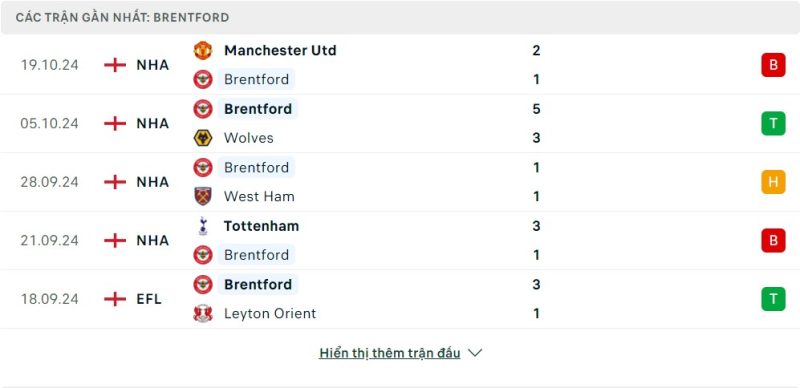The image size is (800, 388).
Task: Open the 'Hiển thị thêm trận đấu' link
Action: (x=390, y=353)
